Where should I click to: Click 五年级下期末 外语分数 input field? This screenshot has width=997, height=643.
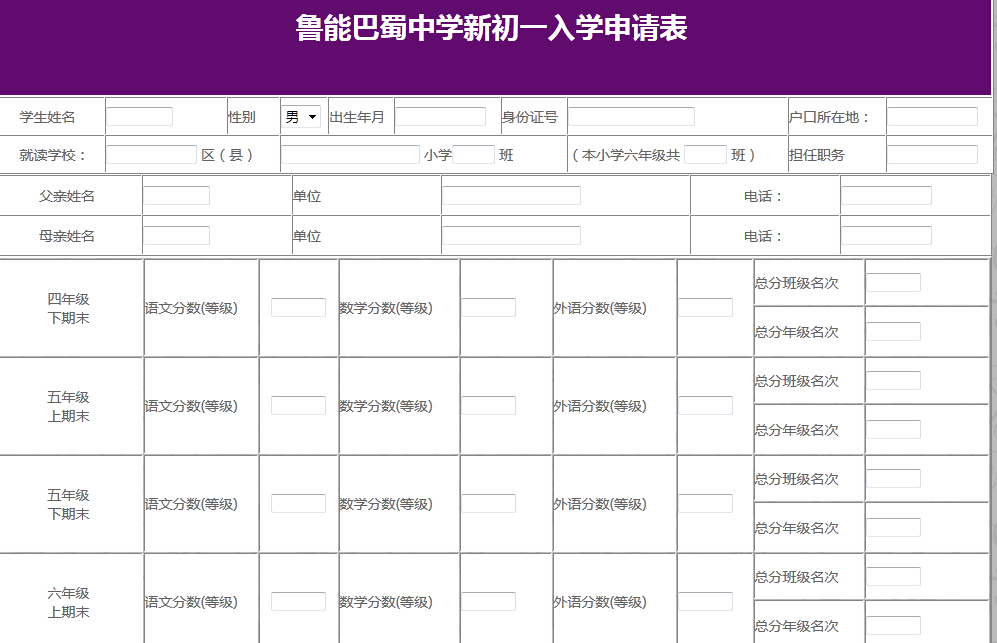tap(705, 504)
